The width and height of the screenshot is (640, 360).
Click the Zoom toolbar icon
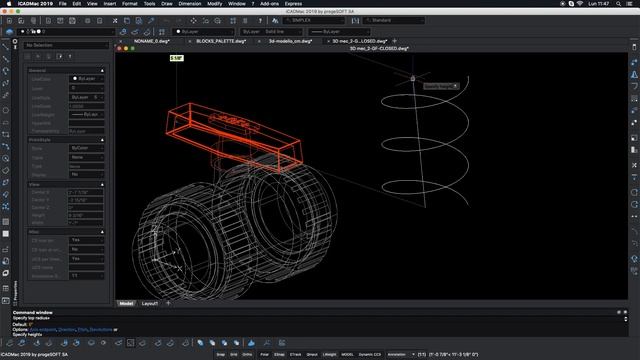218,20
